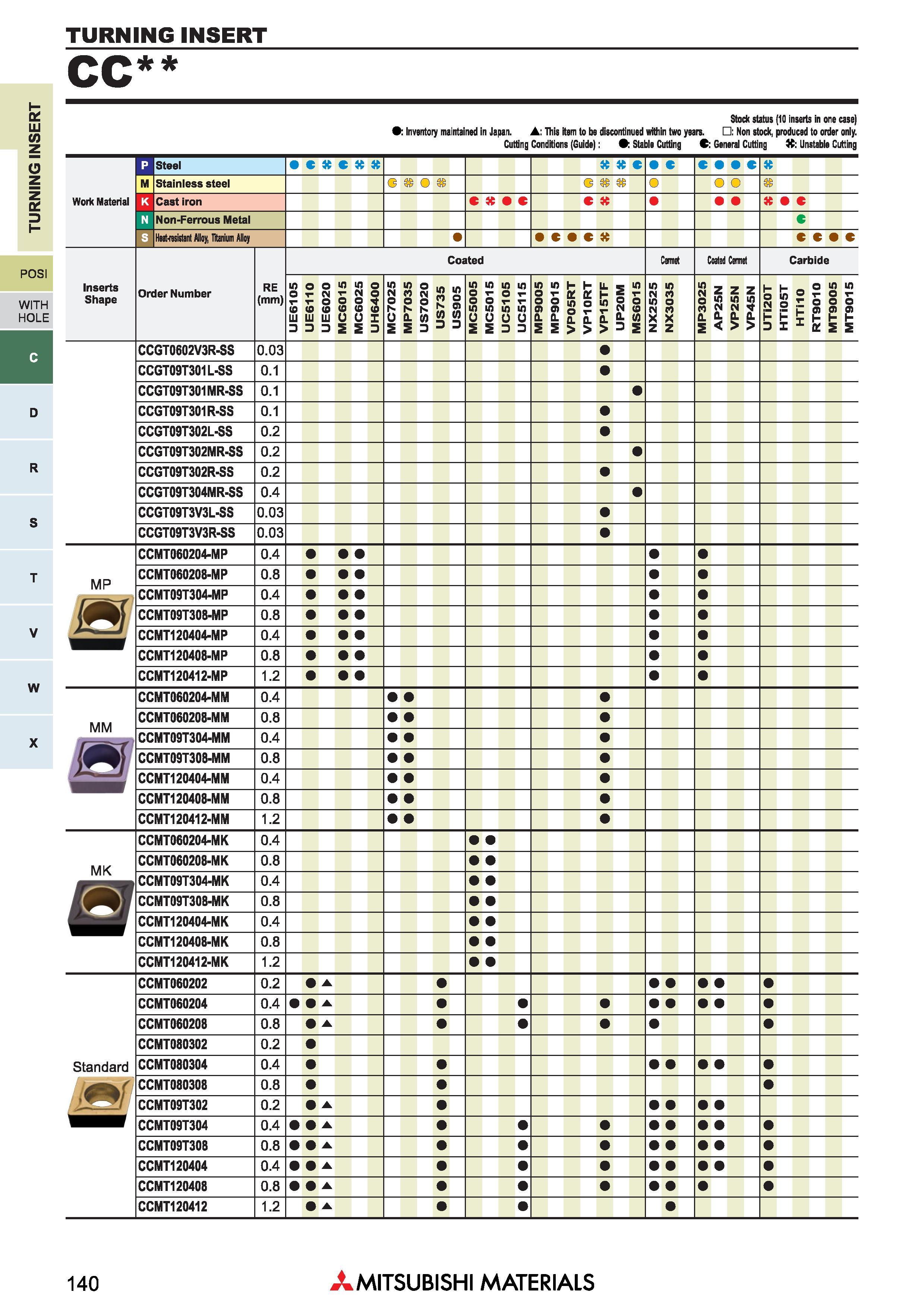Click order number CCMT120408-MM
The height and width of the screenshot is (1308, 924).
click(x=184, y=799)
